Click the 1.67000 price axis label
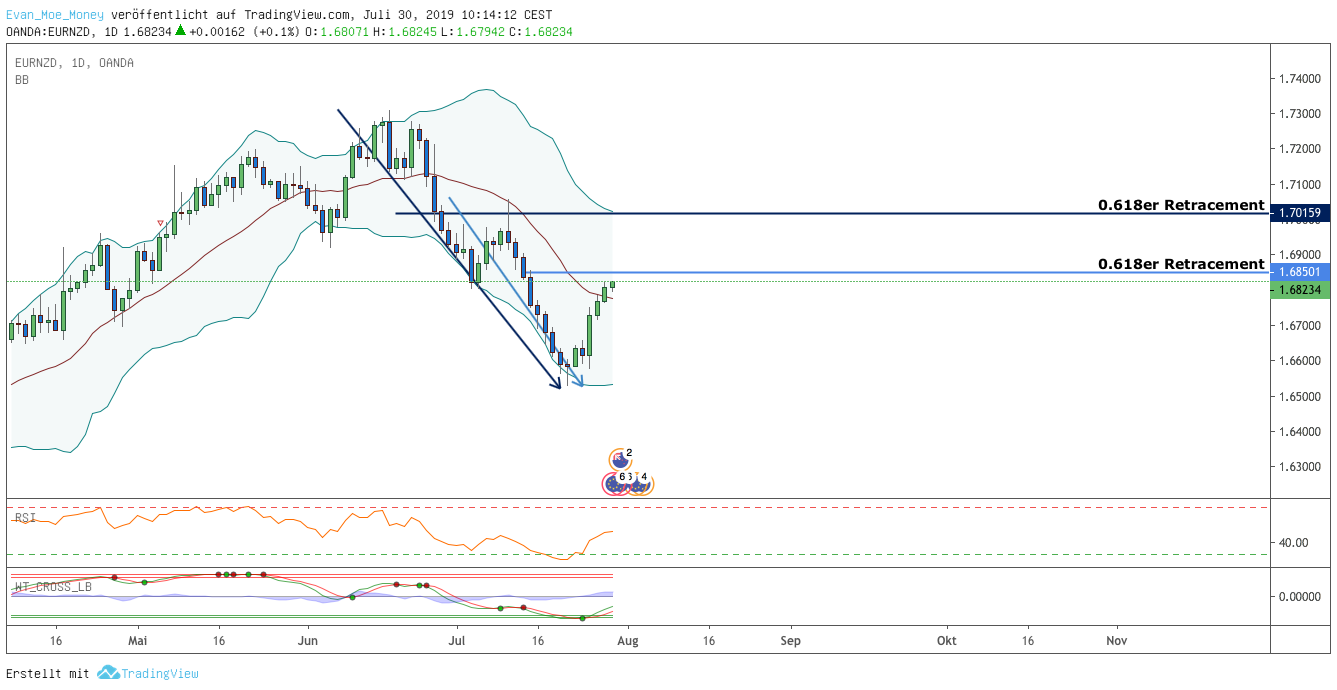Viewport: 1337px width, 690px height. tap(1301, 326)
